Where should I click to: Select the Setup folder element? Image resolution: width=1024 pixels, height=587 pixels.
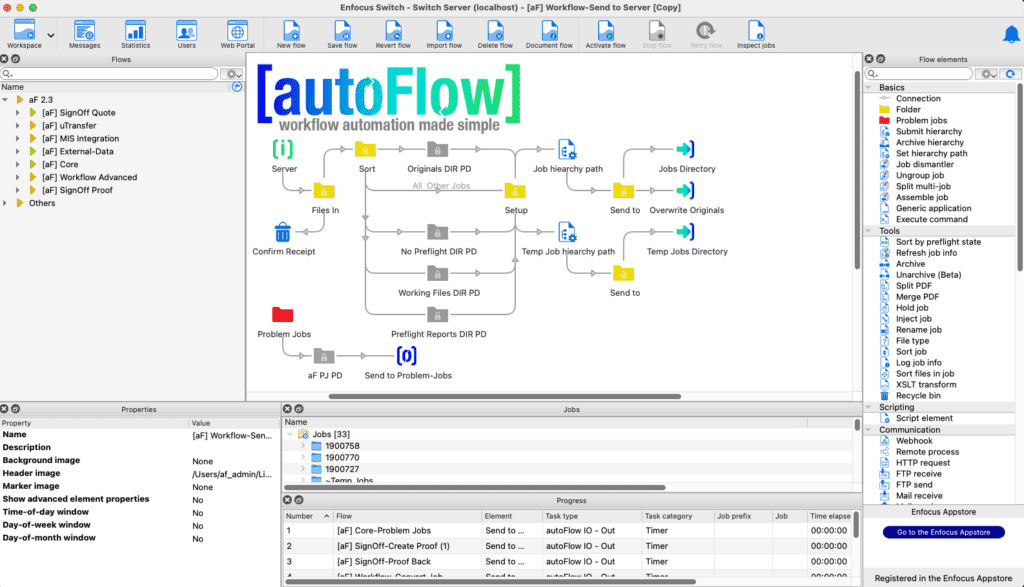click(515, 191)
